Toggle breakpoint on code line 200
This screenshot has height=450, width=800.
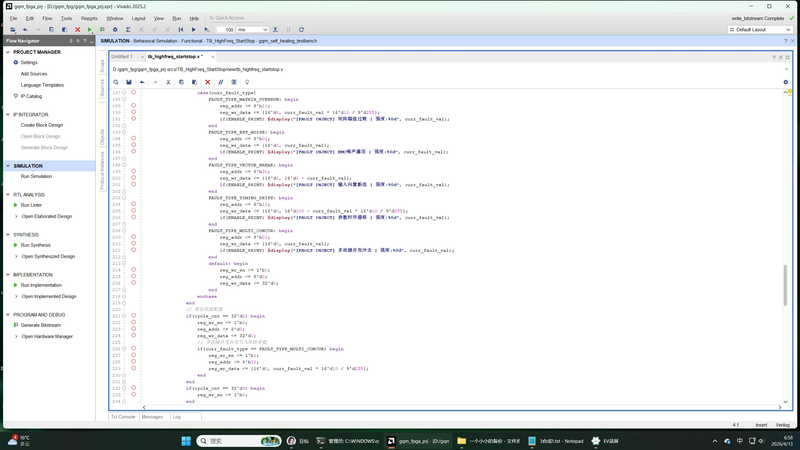[134, 178]
